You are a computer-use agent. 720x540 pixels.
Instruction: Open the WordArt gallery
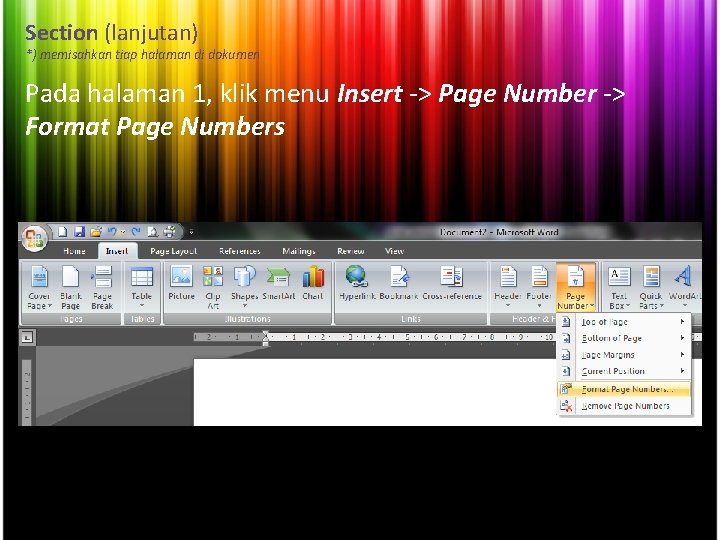point(685,287)
